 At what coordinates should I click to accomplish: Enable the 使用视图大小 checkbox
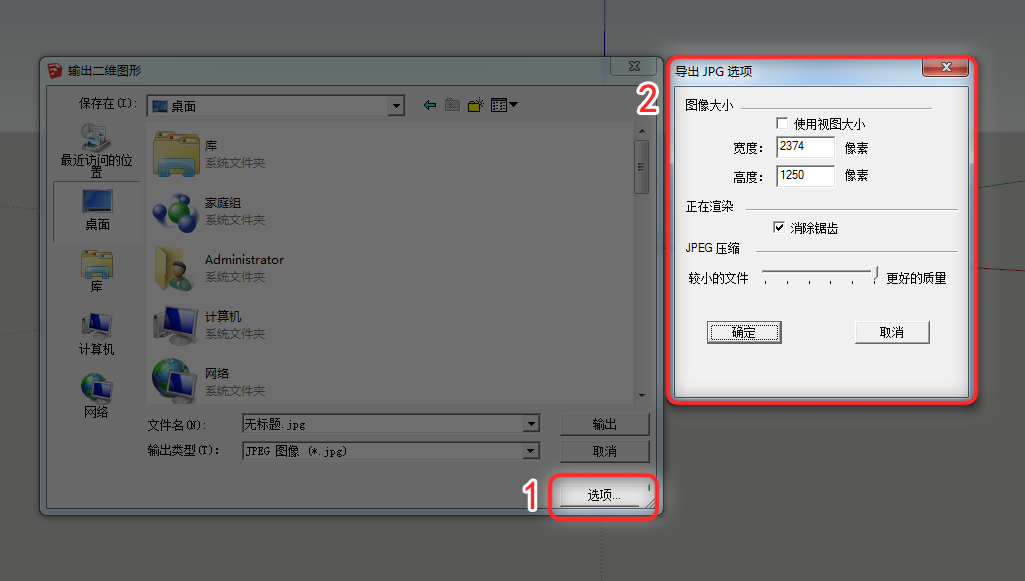(x=782, y=123)
